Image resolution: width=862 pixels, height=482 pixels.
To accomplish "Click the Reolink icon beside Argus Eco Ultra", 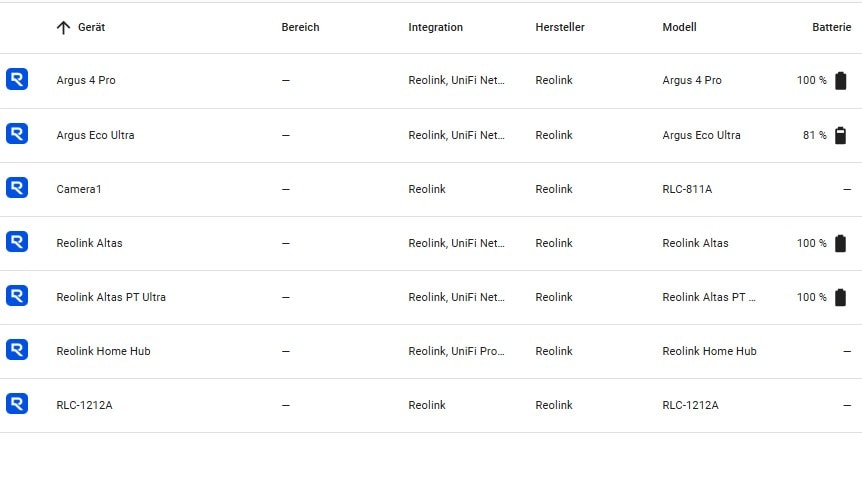I will pos(17,134).
